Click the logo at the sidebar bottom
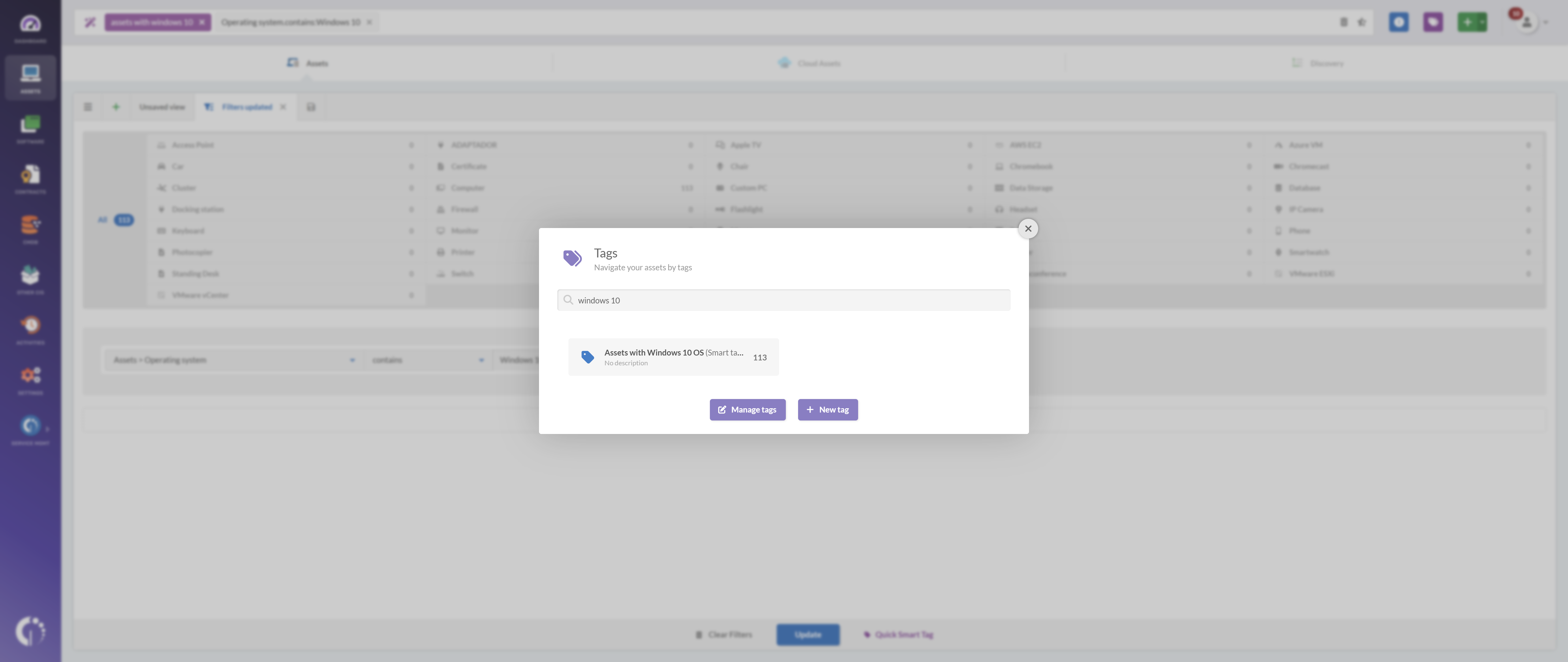 [30, 631]
